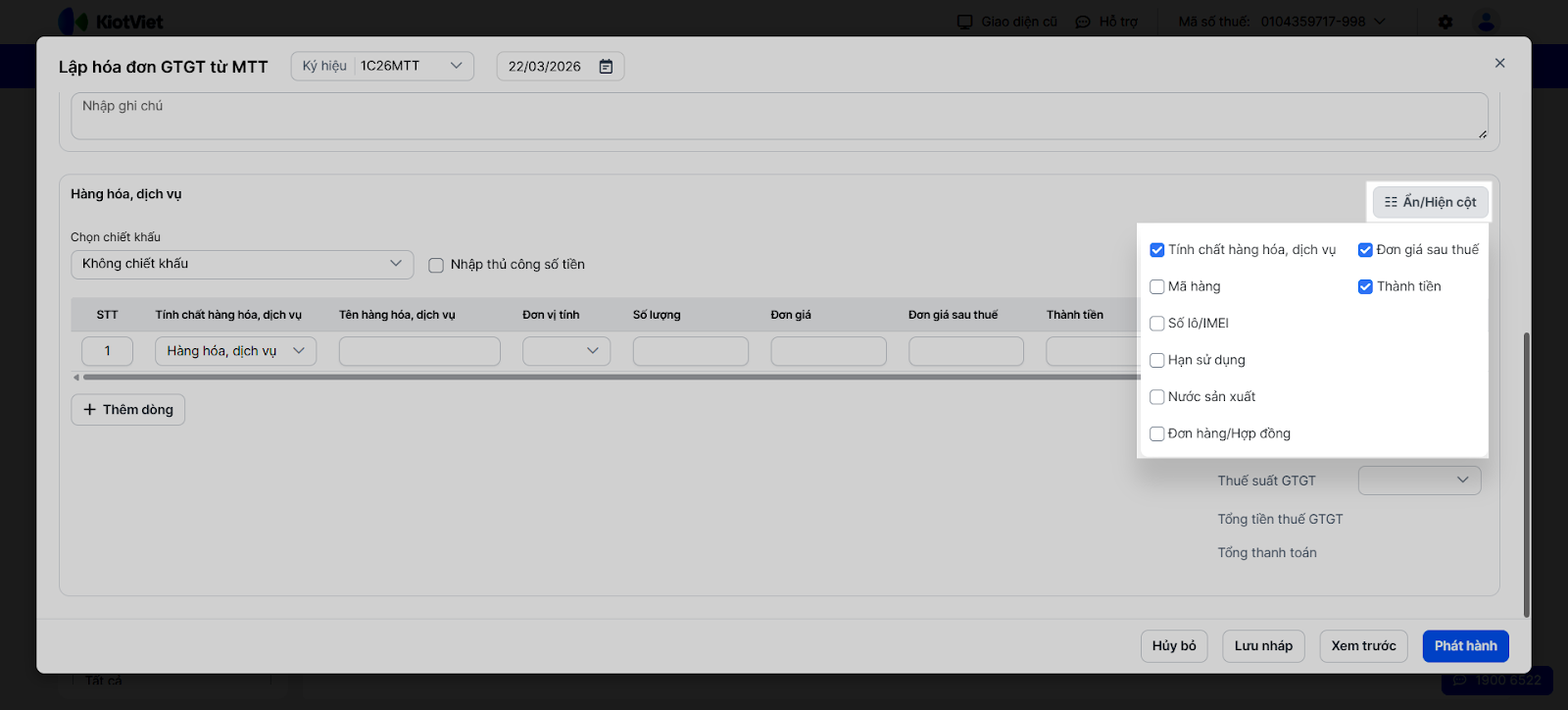
Task: Tick Nhập thủ công số tiền checkbox
Action: pos(436,265)
